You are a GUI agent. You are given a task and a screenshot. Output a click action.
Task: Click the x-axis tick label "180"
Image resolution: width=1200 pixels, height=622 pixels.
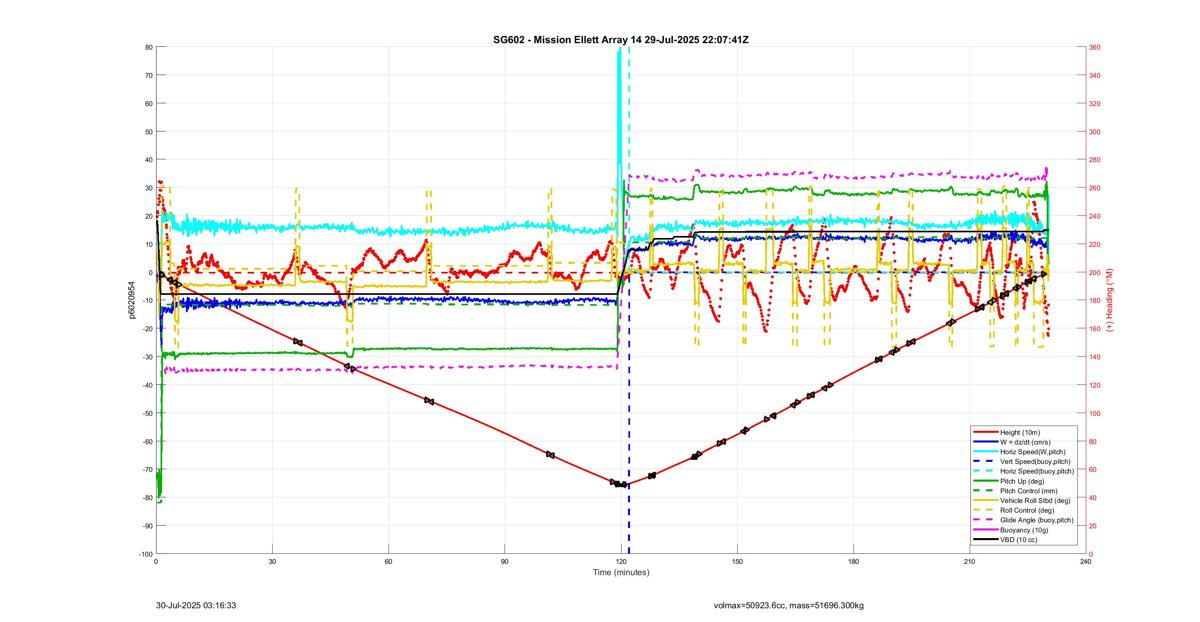853,562
